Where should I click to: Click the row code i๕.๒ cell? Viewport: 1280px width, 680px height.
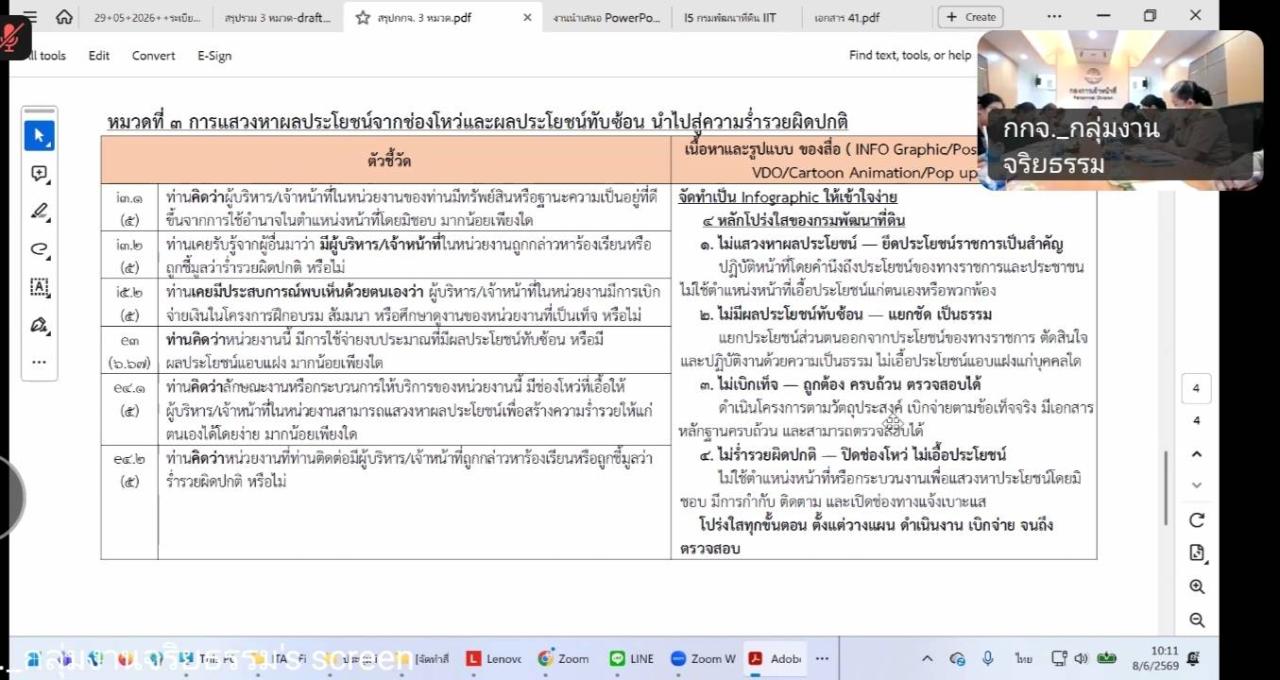tap(130, 303)
